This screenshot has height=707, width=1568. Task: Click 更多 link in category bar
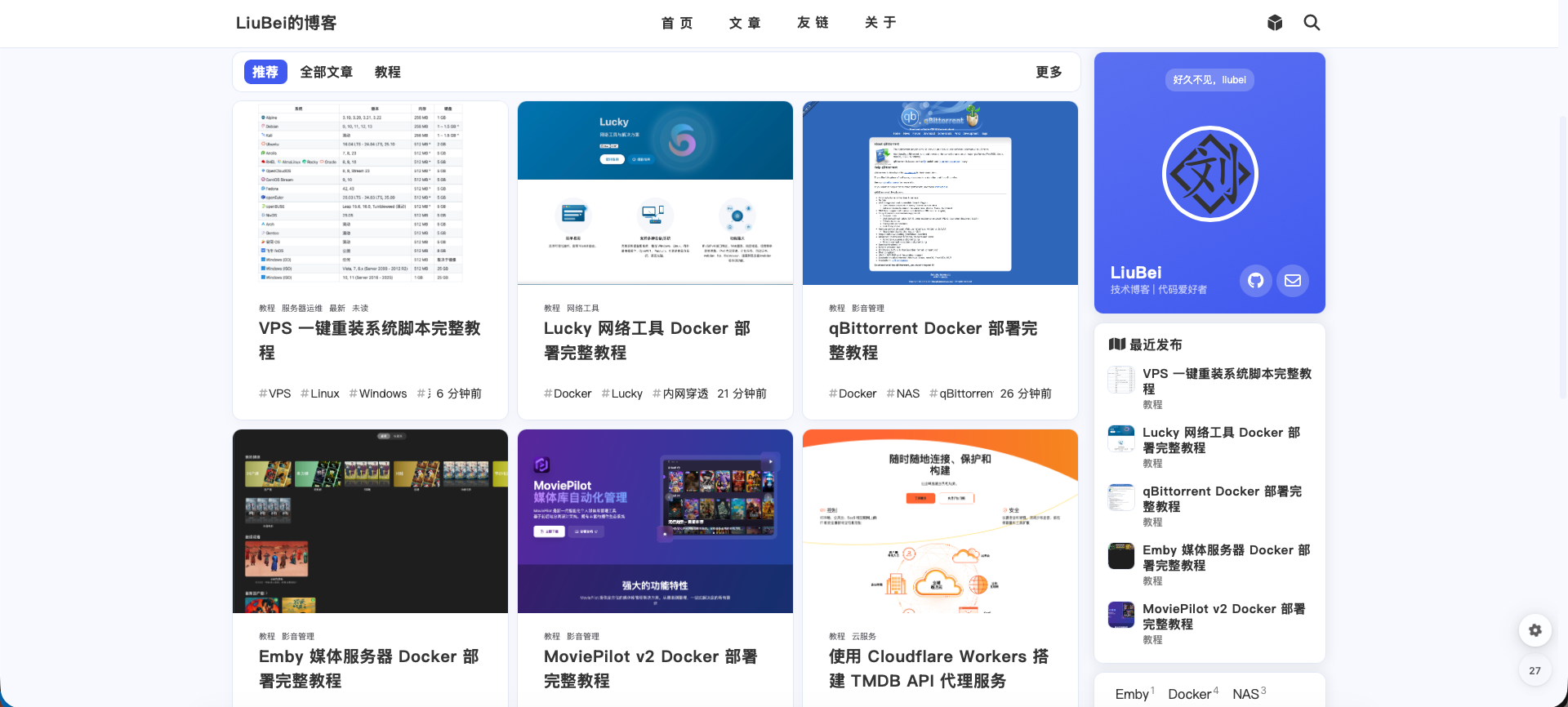1049,72
